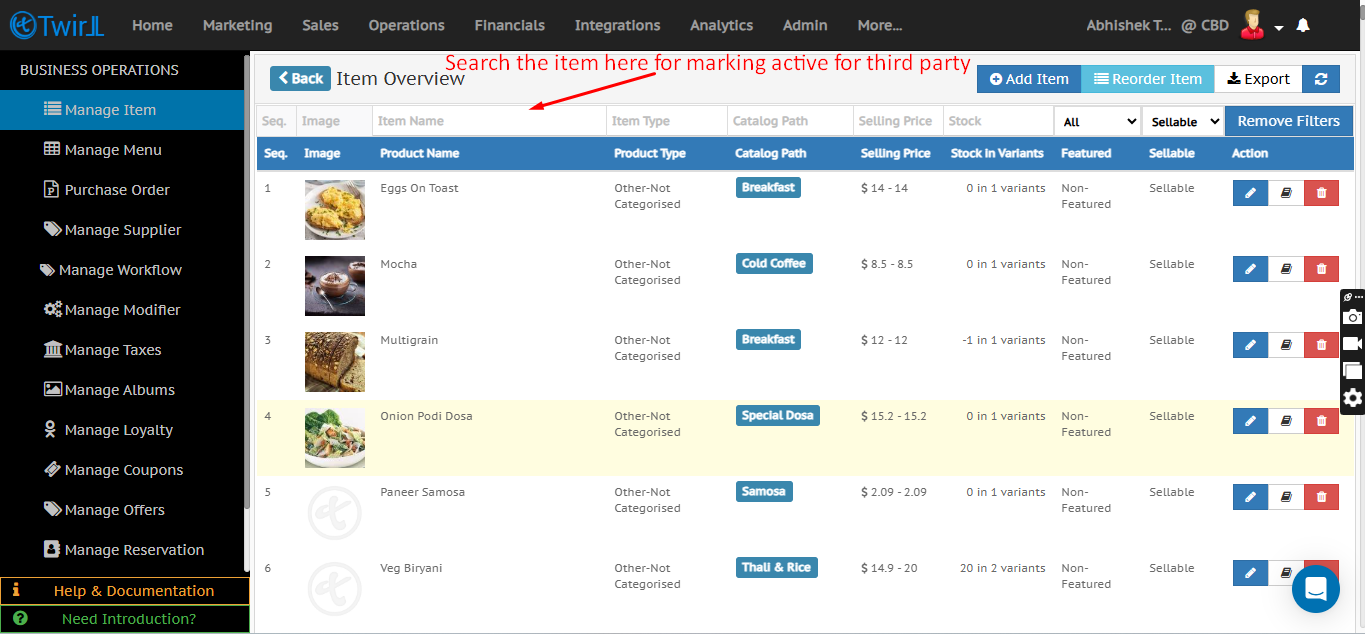Open the book icon for the Multigrain row
Viewport: 1365px width, 634px height.
[x=1286, y=345]
